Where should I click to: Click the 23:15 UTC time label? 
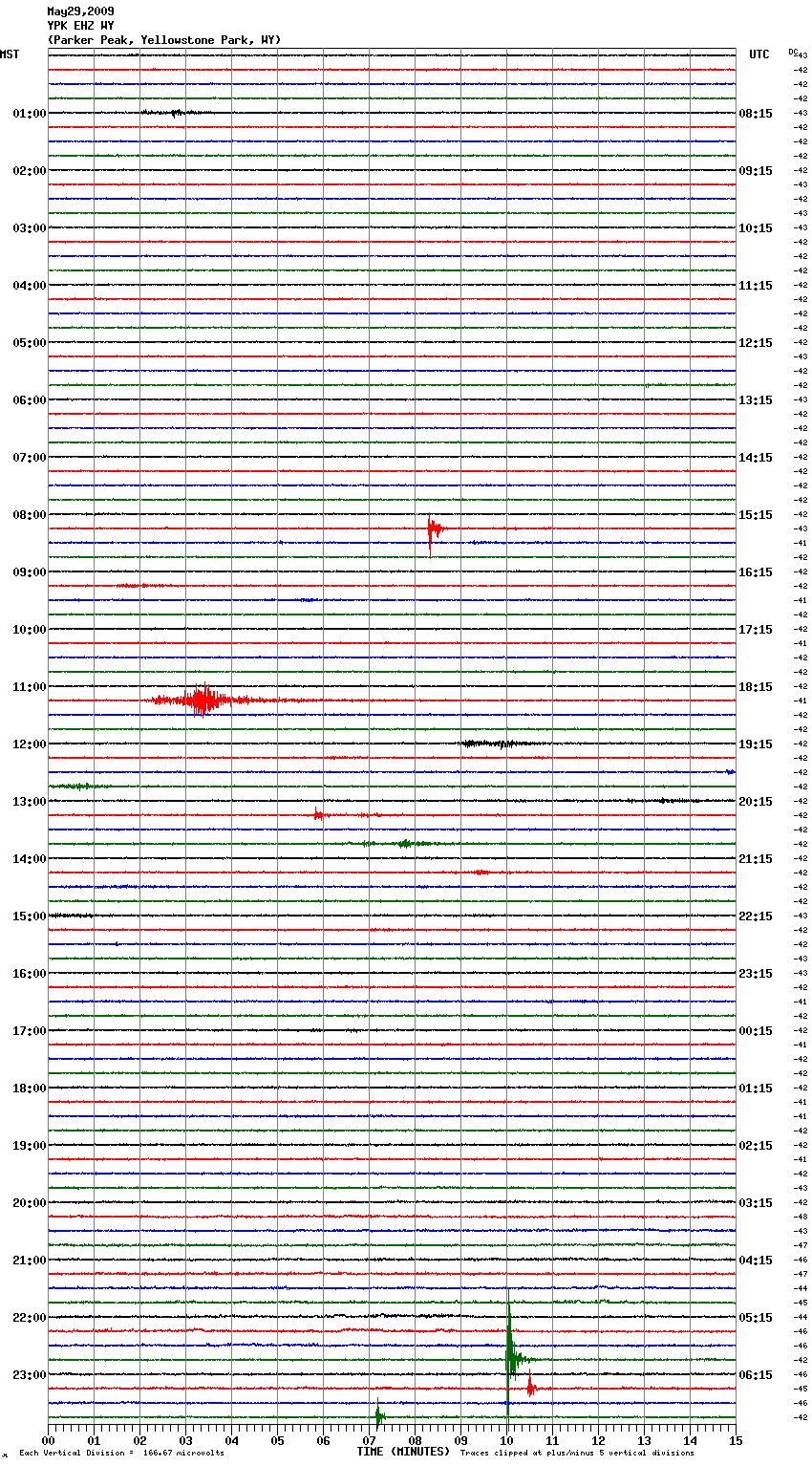pos(756,974)
